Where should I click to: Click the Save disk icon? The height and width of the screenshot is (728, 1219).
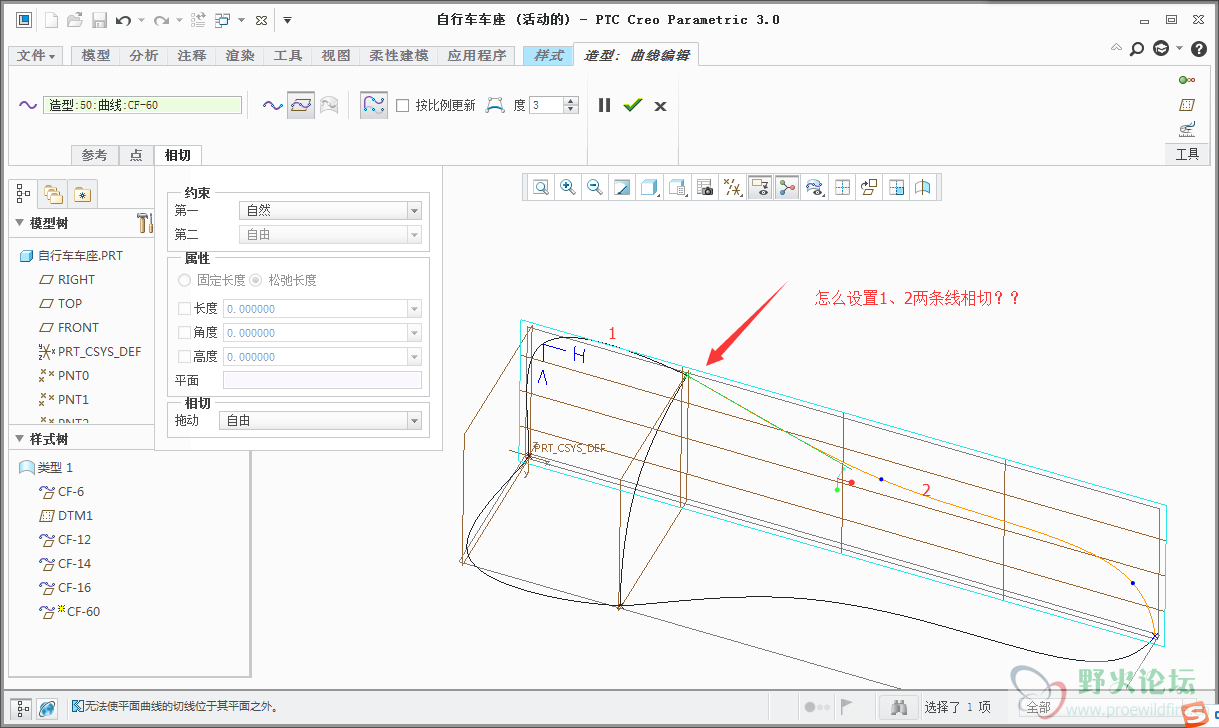click(99, 20)
